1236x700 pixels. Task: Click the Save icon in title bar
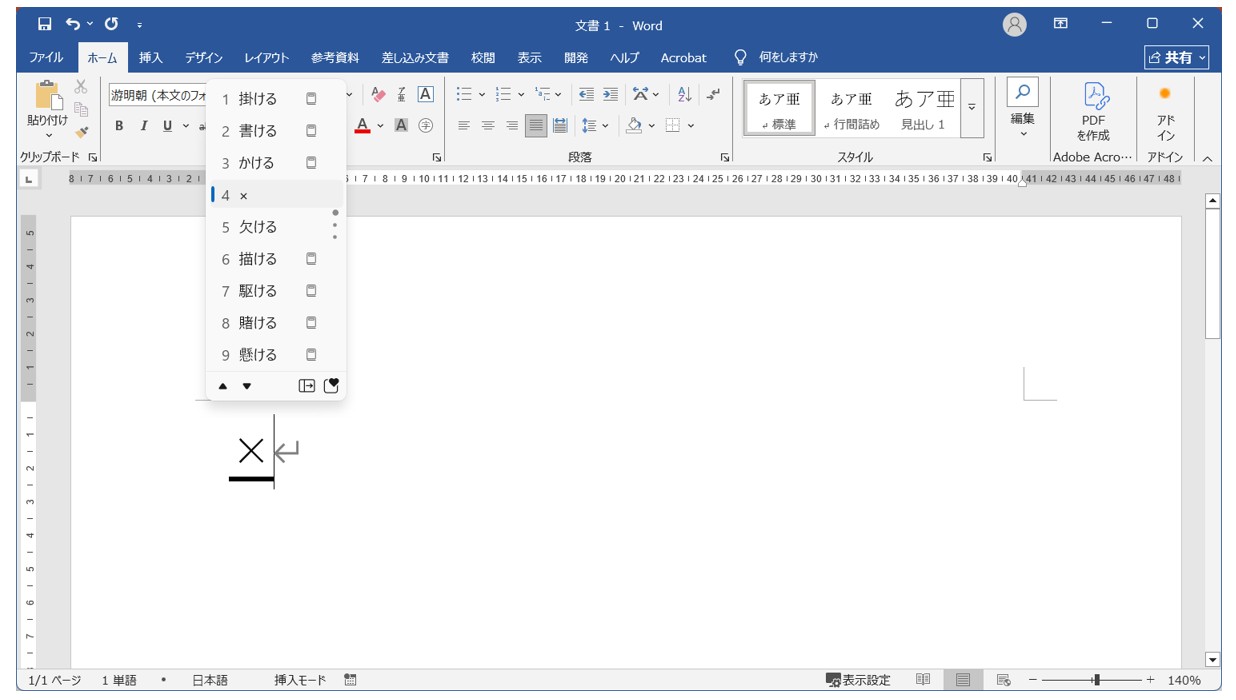pos(44,24)
